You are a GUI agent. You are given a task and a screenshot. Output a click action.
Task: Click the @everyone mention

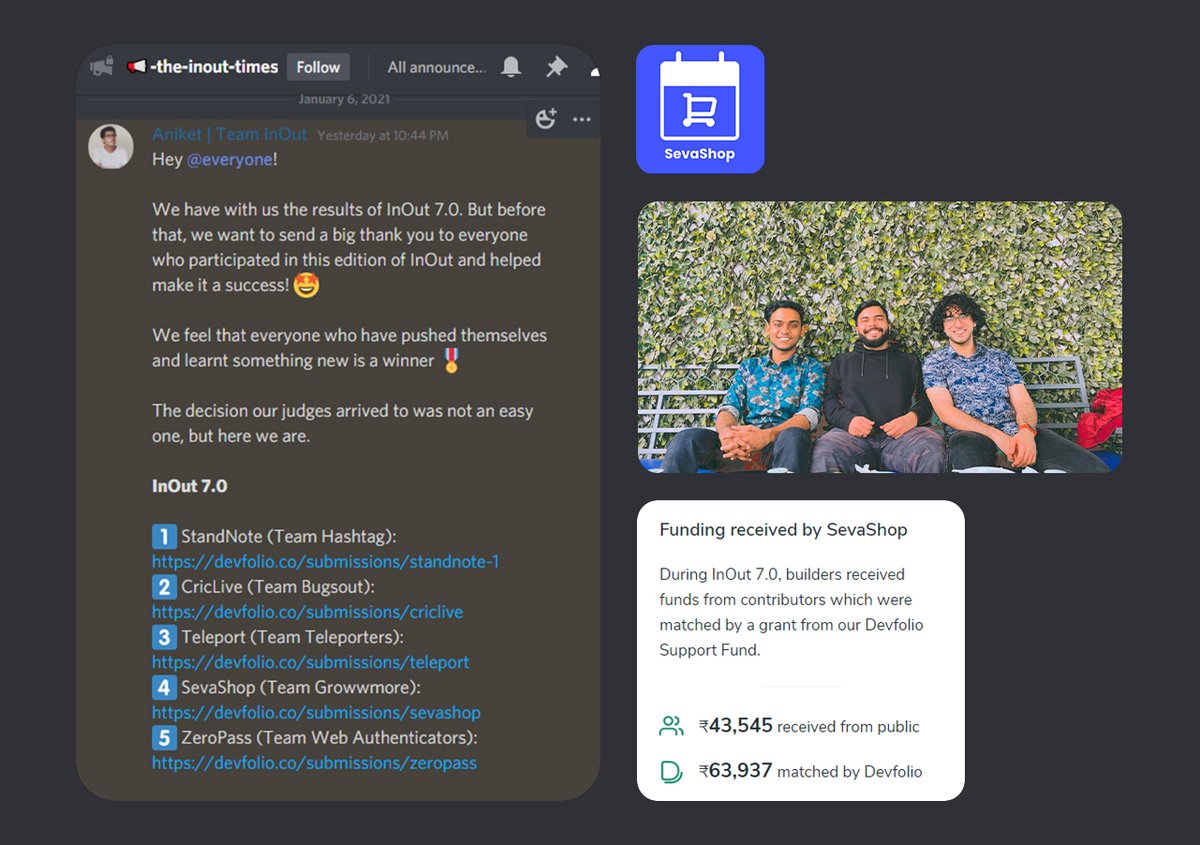point(229,160)
